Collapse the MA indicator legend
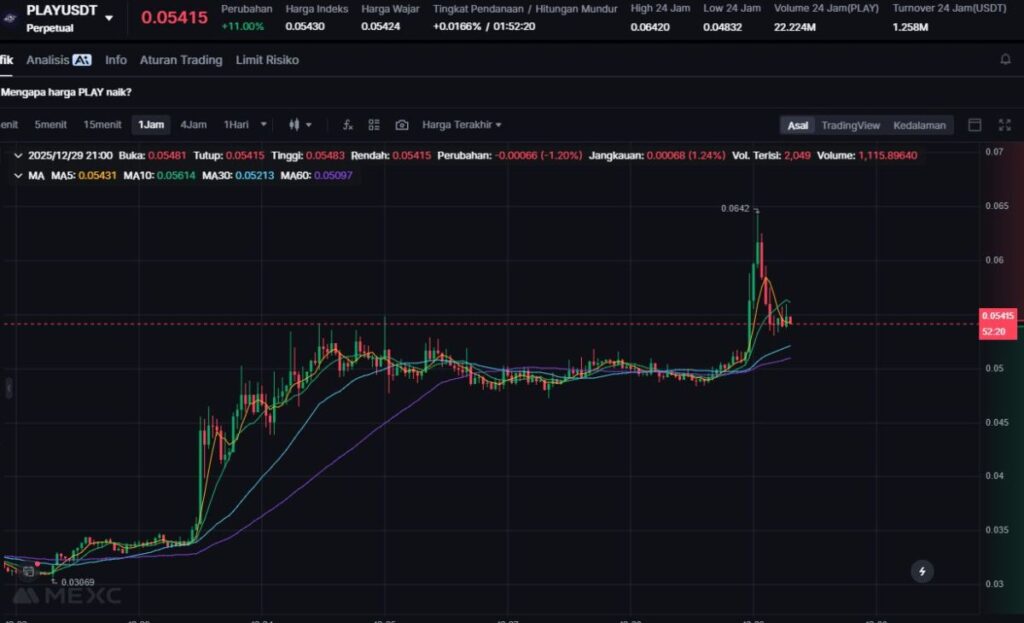 [x=18, y=175]
